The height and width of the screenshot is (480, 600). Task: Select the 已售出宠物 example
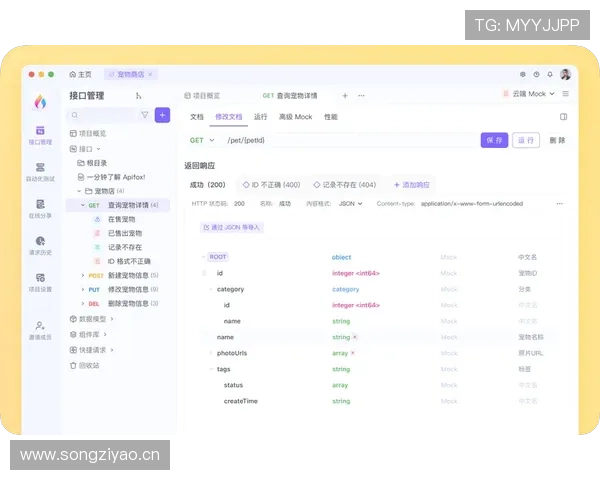(125, 233)
